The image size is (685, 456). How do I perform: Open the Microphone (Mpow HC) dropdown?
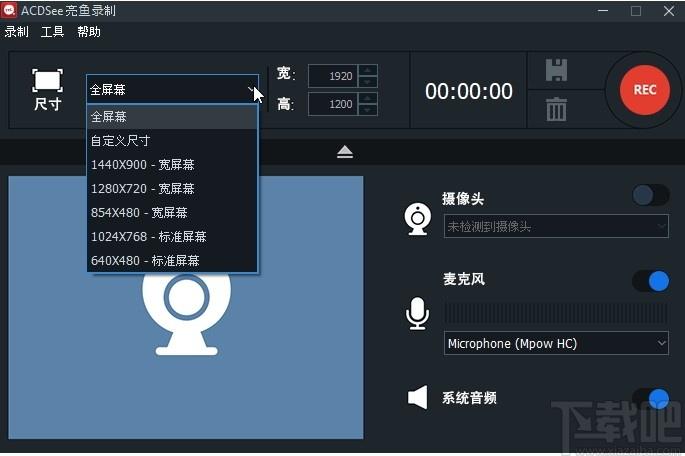point(556,343)
